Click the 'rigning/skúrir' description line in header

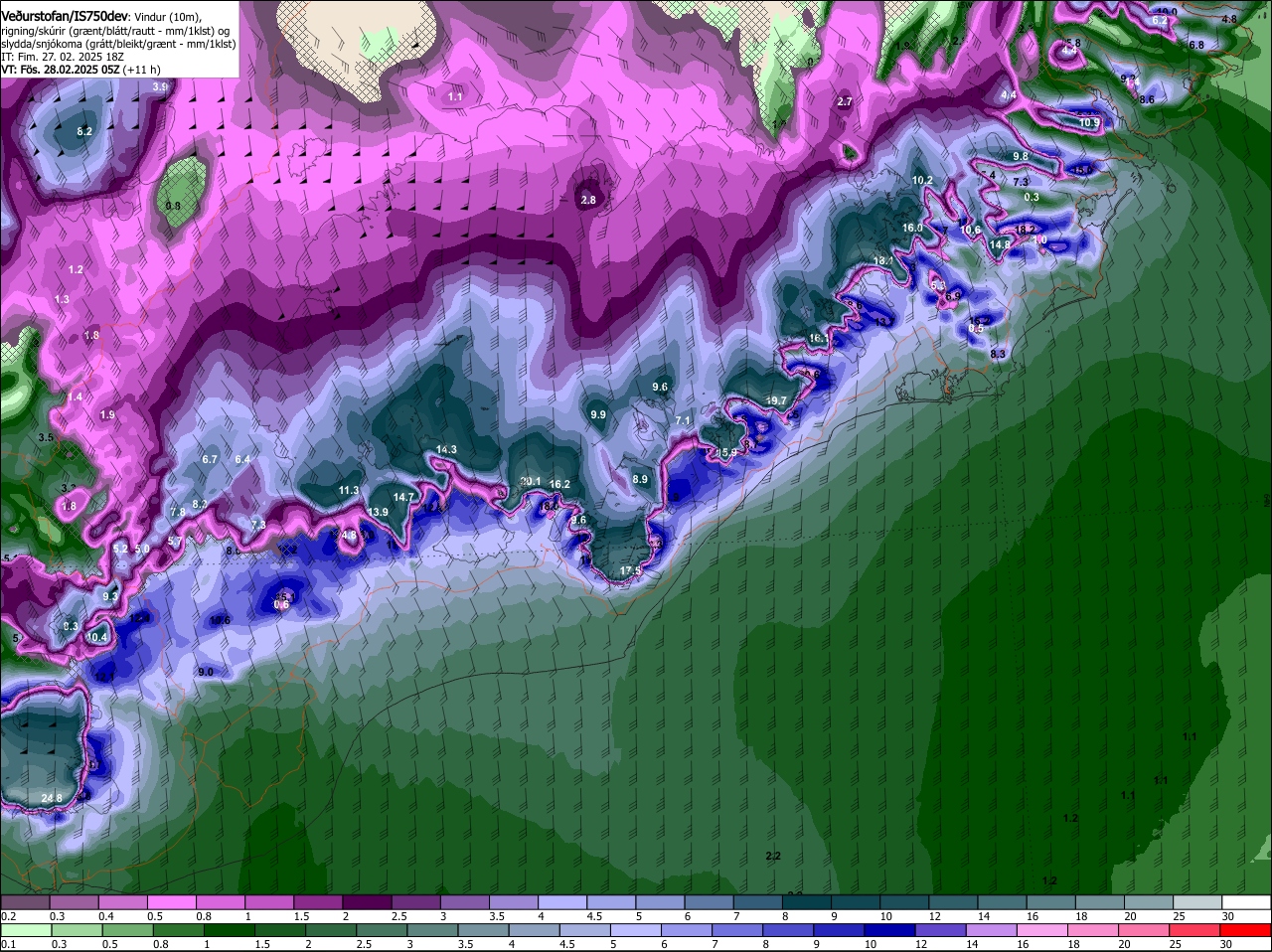(115, 31)
